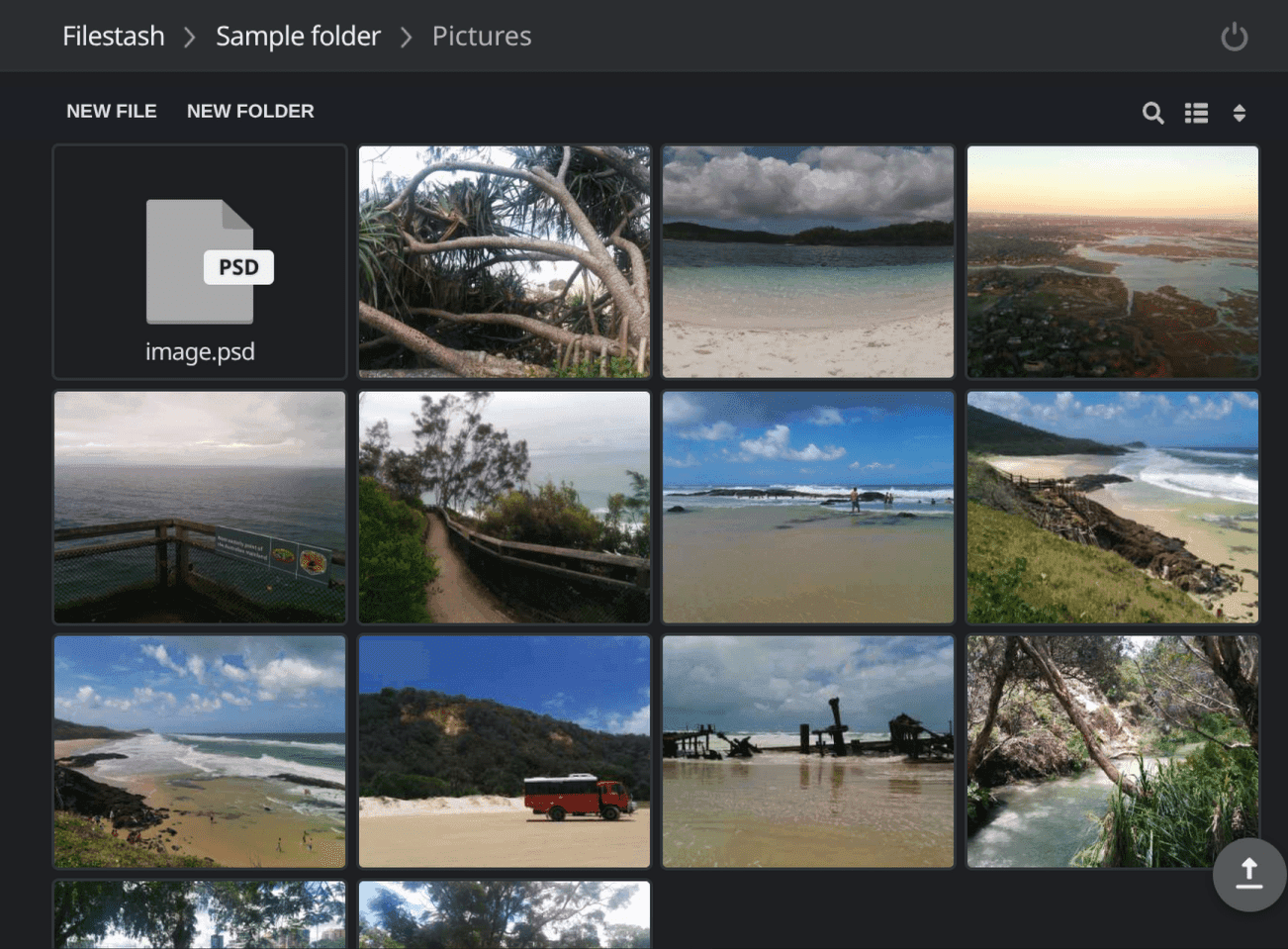View the shipwreck on beach photo
This screenshot has width=1288, height=949.
pyautogui.click(x=808, y=752)
